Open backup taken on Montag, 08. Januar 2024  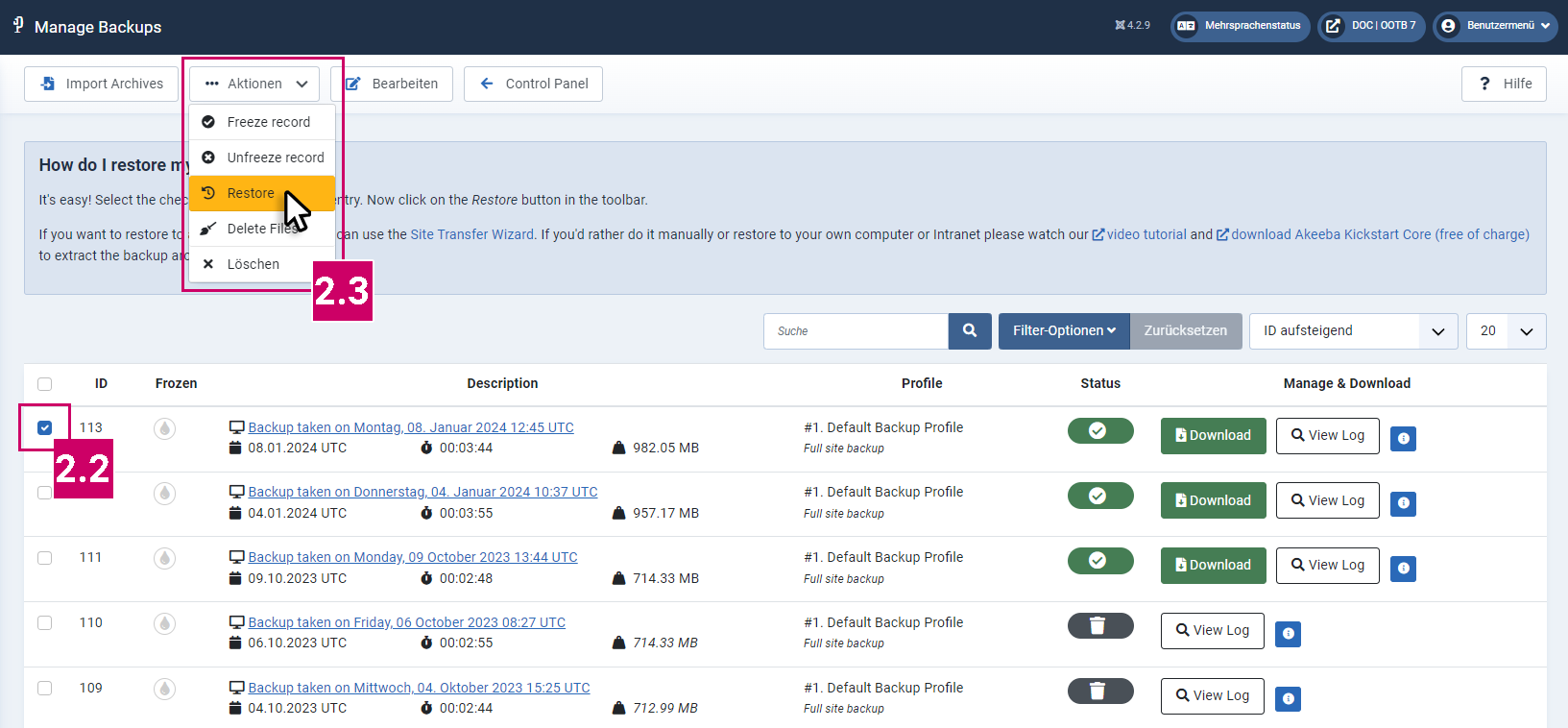(411, 427)
